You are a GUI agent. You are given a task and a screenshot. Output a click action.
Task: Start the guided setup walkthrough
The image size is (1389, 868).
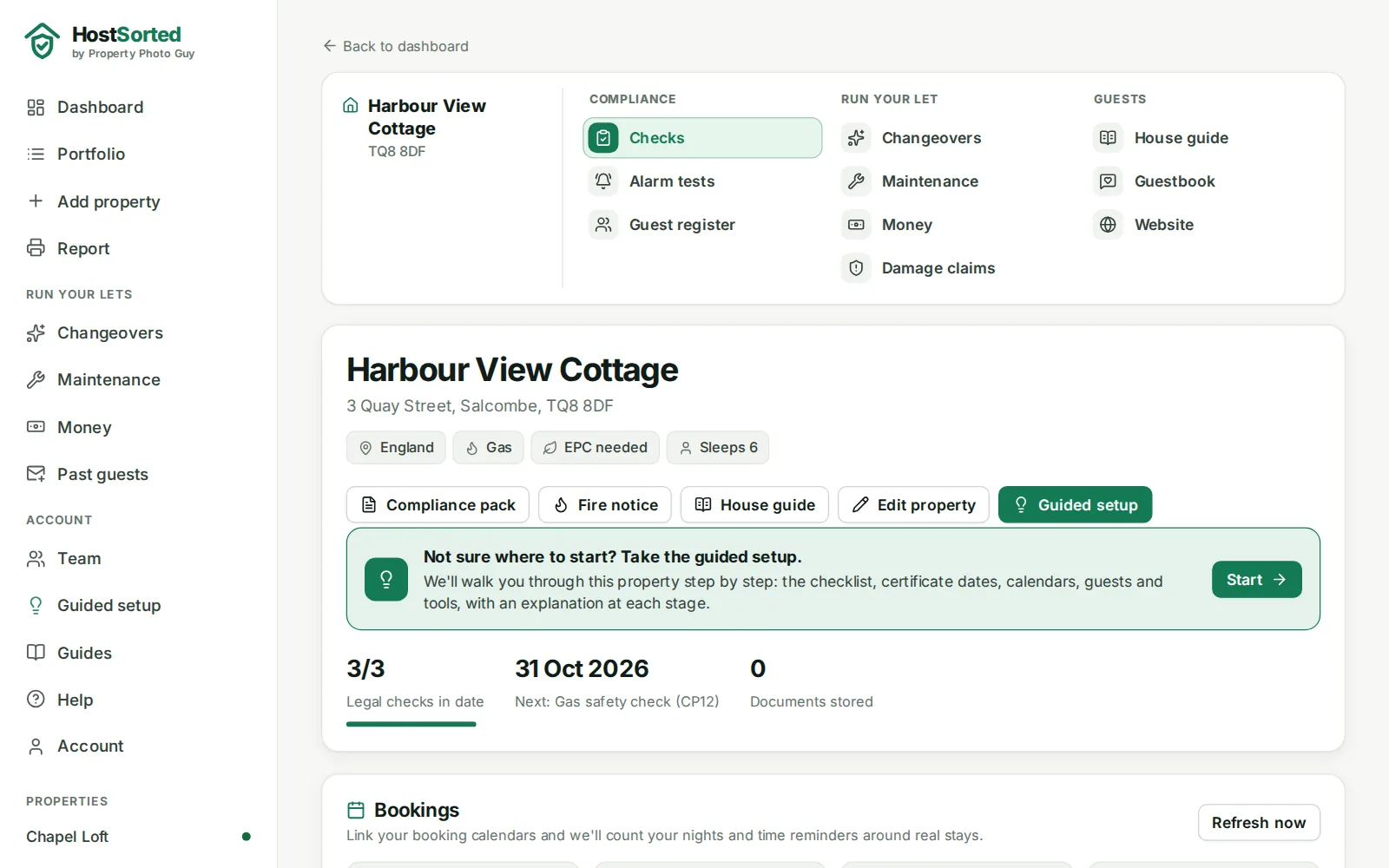click(1256, 579)
